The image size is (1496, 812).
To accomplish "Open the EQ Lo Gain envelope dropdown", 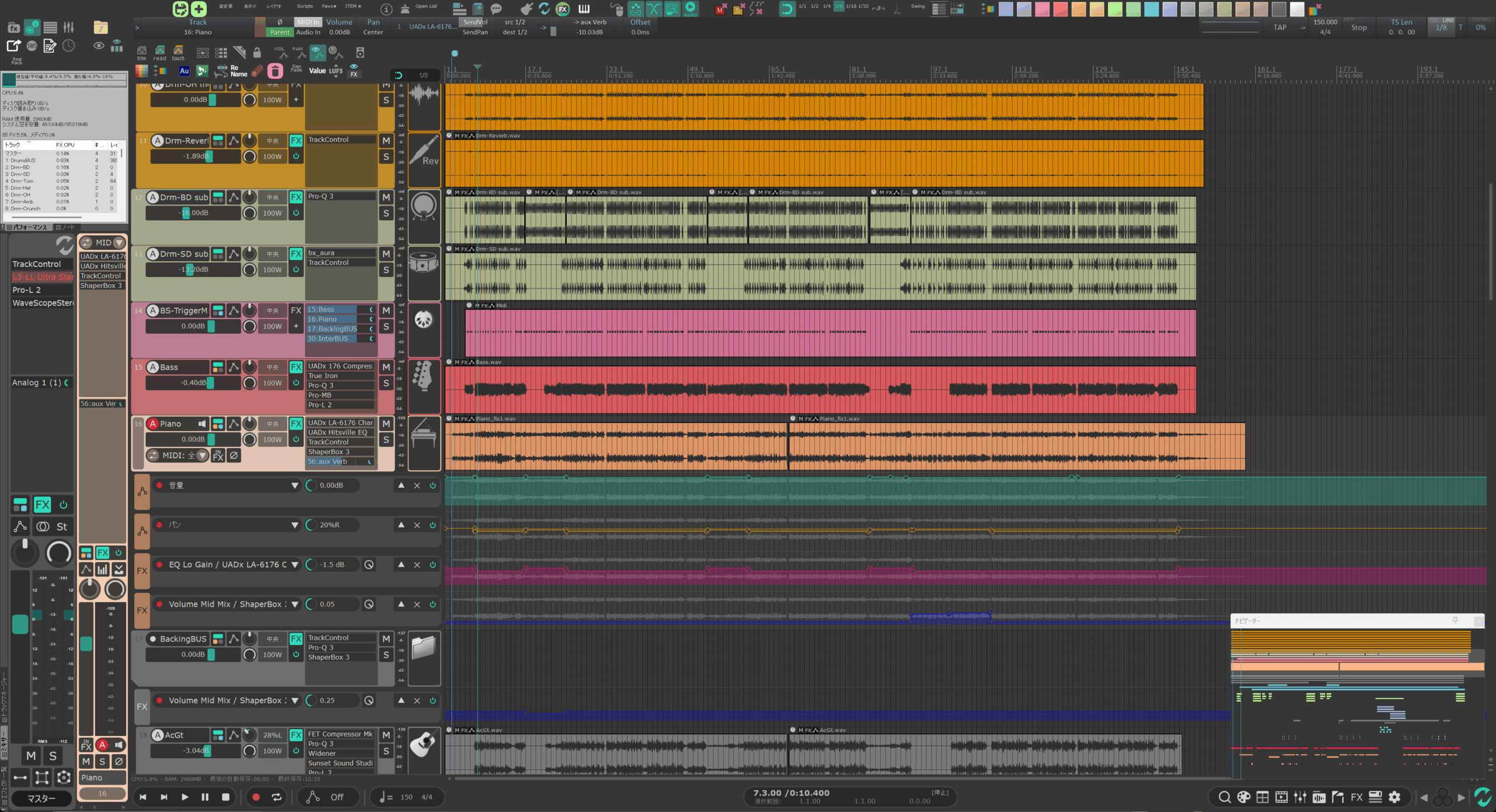I will [x=295, y=565].
